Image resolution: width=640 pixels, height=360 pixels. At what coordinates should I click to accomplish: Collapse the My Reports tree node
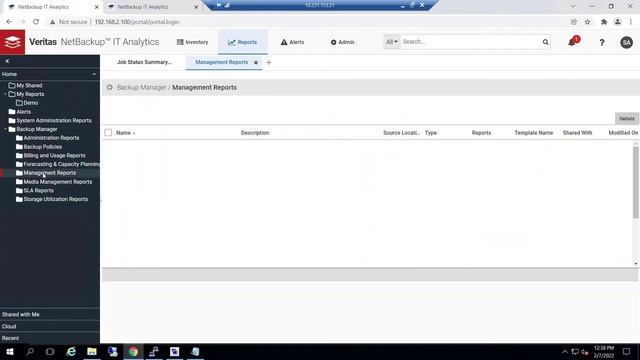tap(5, 94)
